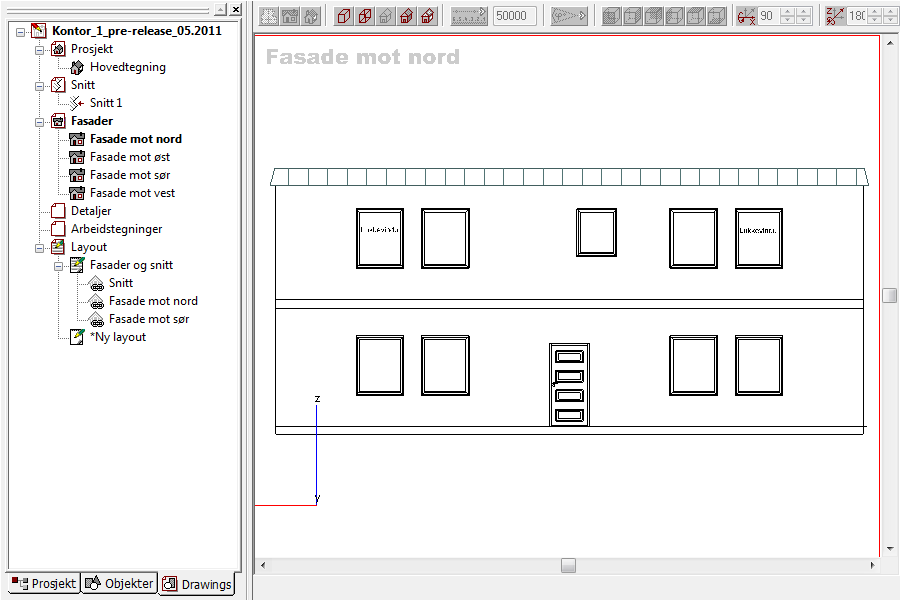Click the gray 3D house toolbar icon
The height and width of the screenshot is (600, 900).
[x=311, y=16]
